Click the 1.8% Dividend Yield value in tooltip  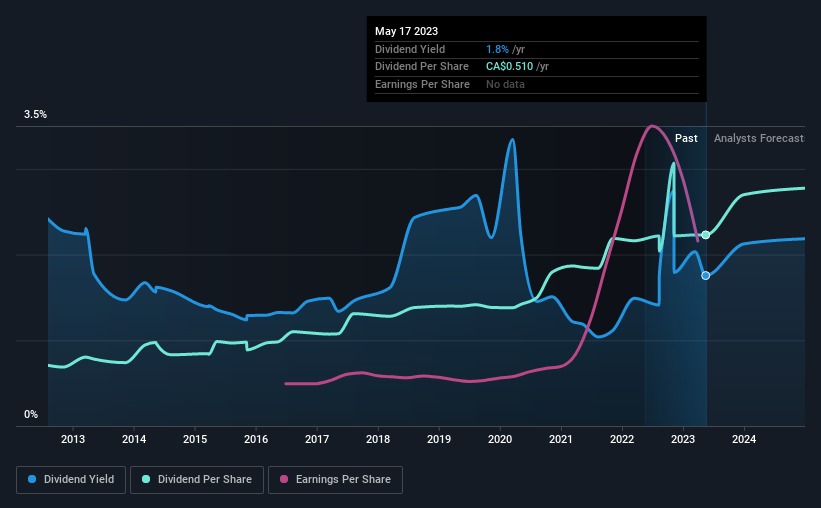(497, 49)
